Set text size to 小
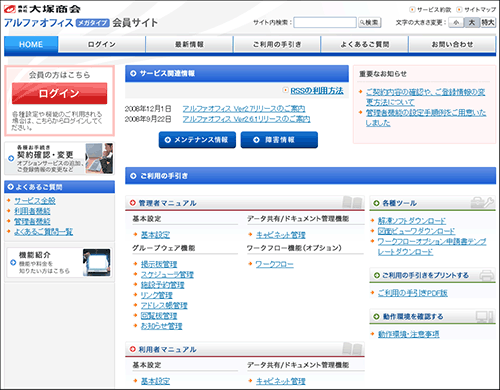This screenshot has height=390, width=500. coord(456,22)
